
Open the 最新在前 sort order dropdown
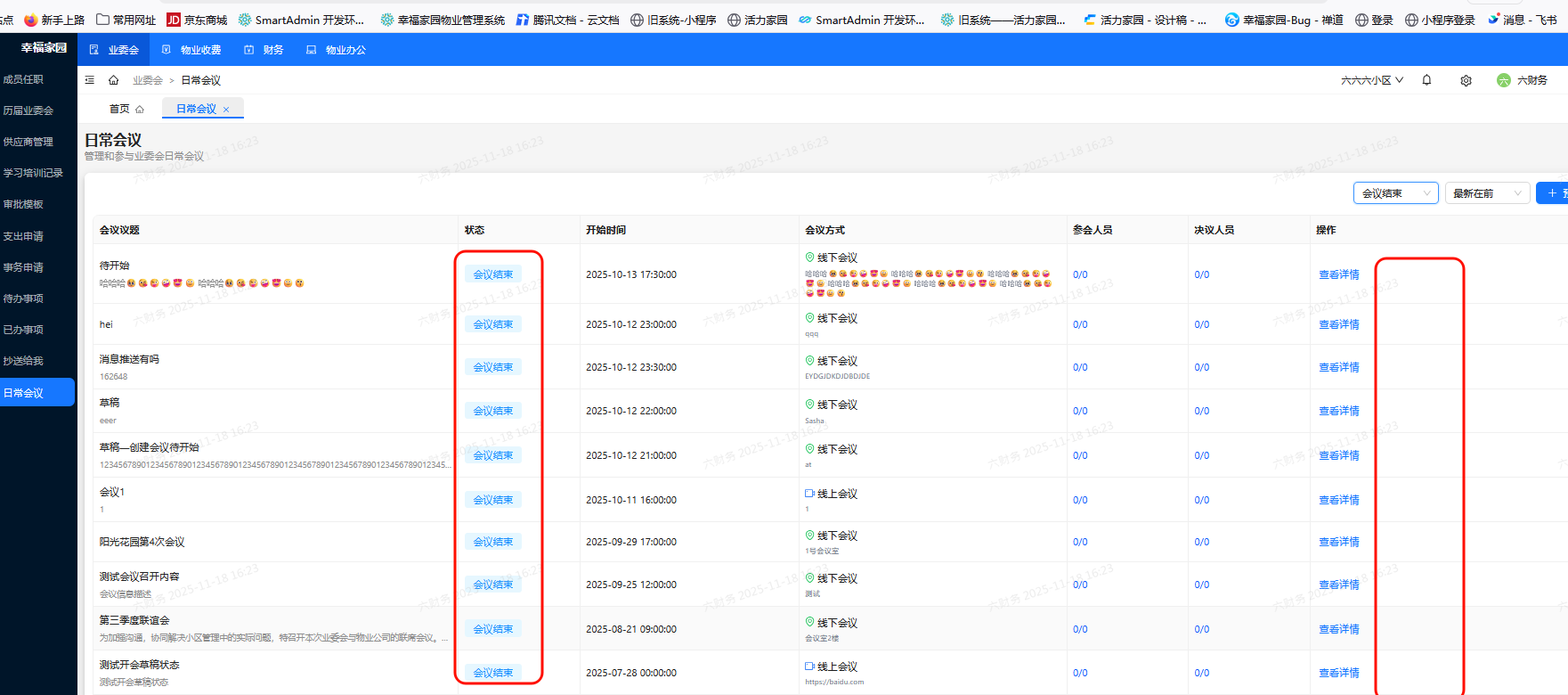pos(1486,193)
